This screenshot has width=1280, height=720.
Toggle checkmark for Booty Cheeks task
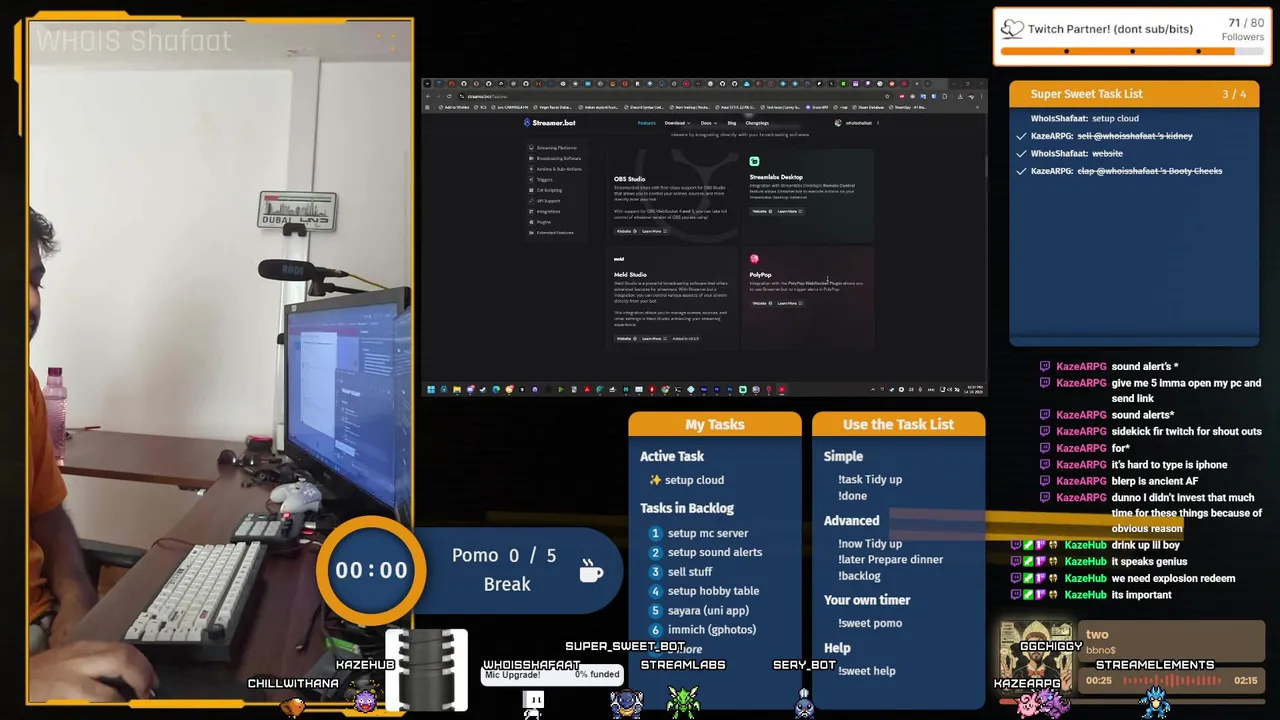point(1021,171)
